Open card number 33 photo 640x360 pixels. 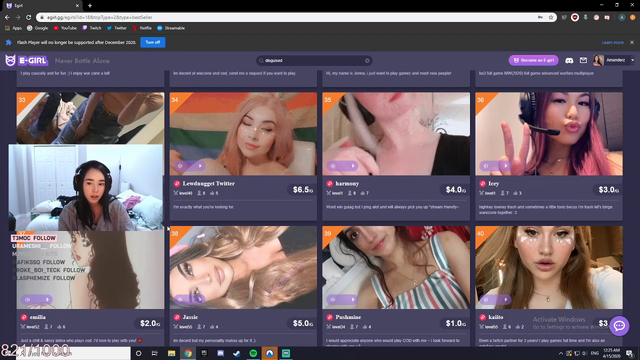coord(90,118)
